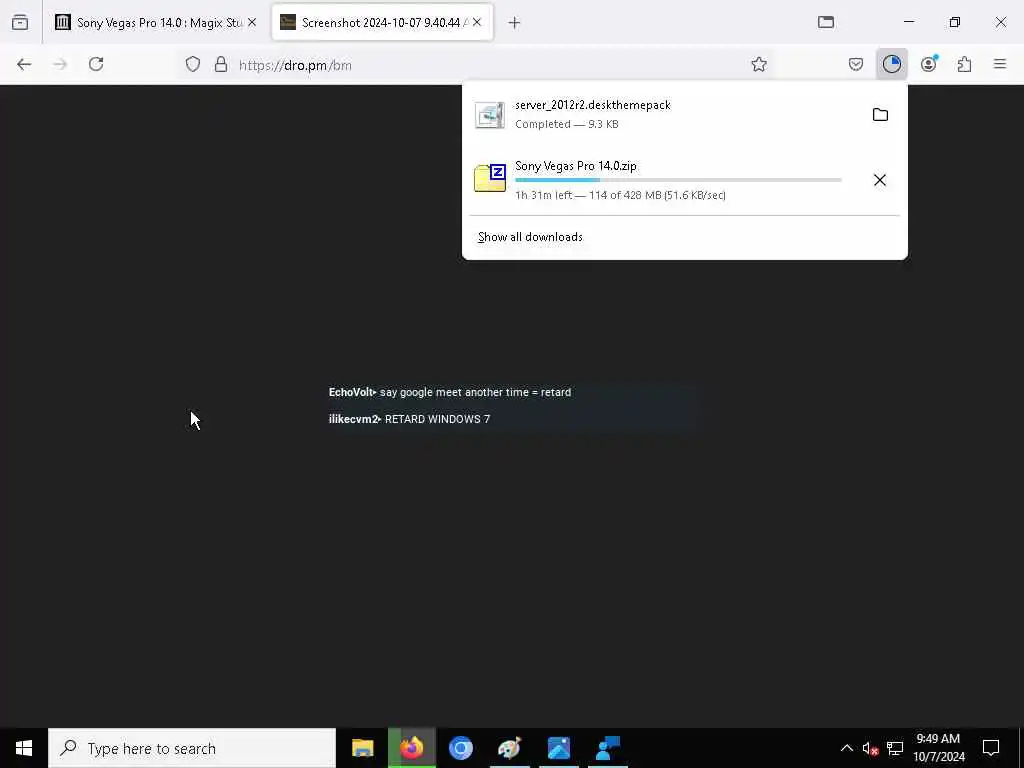Click the EchoVolt chat message
The height and width of the screenshot is (768, 1024).
click(450, 392)
